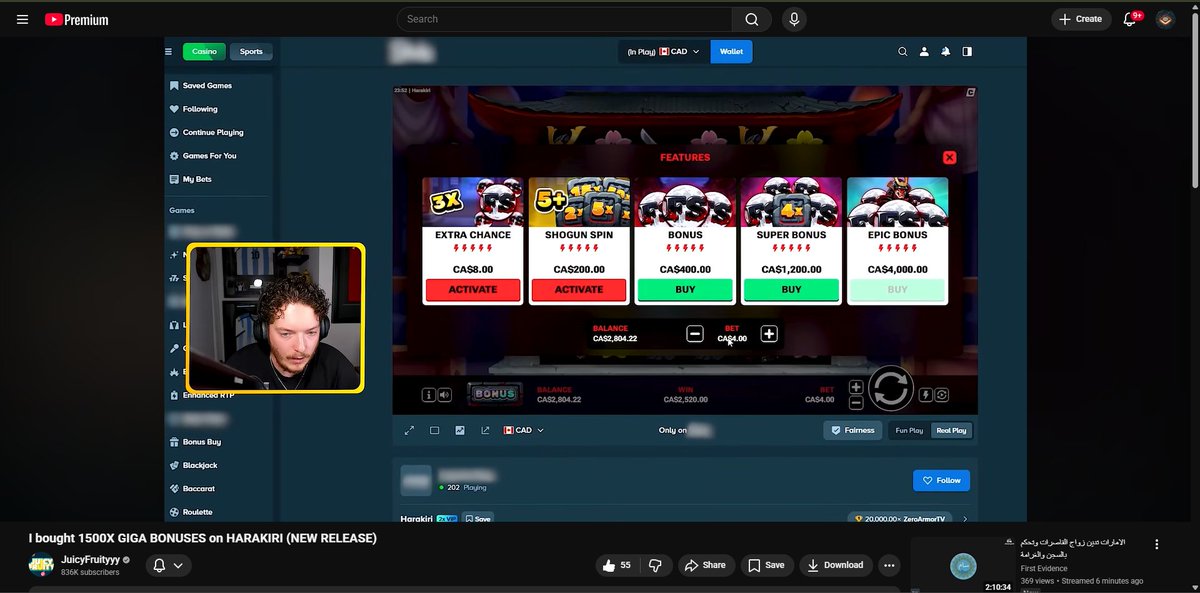This screenshot has height=593, width=1200.
Task: Expand the subscription notification bell dropdown
Action: (167, 565)
